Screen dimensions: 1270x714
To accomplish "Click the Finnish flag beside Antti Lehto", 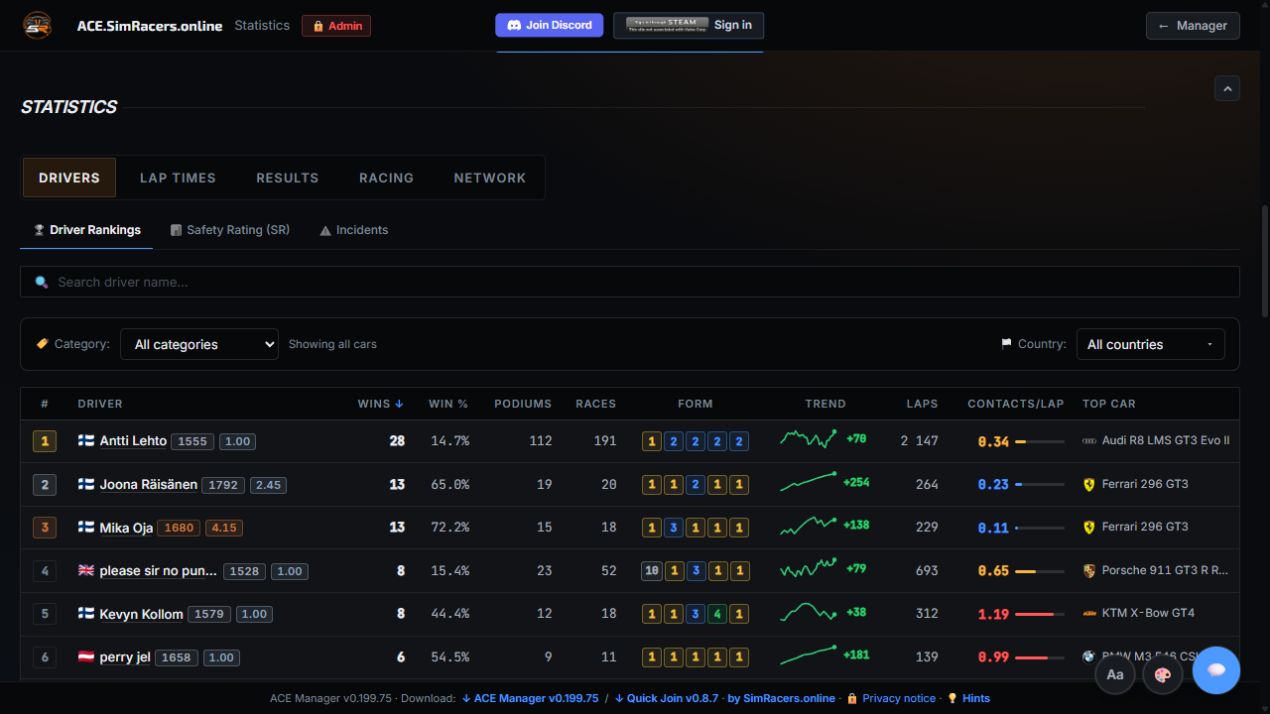I will click(86, 441).
